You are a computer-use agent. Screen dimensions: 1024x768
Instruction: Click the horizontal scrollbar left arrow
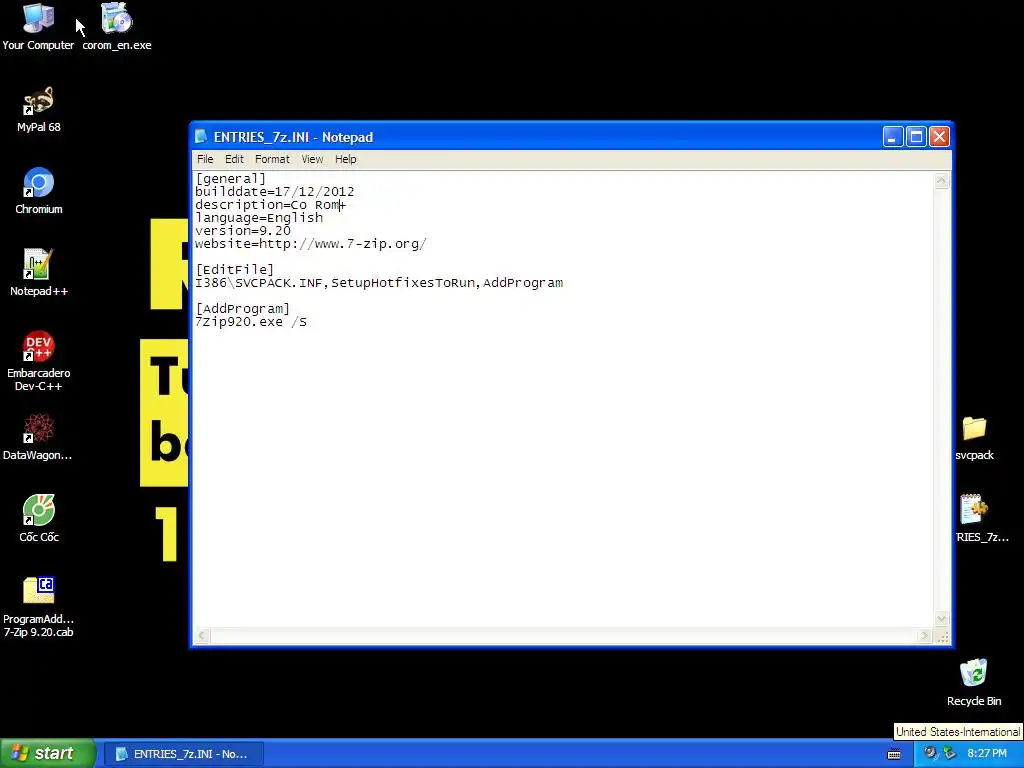202,635
